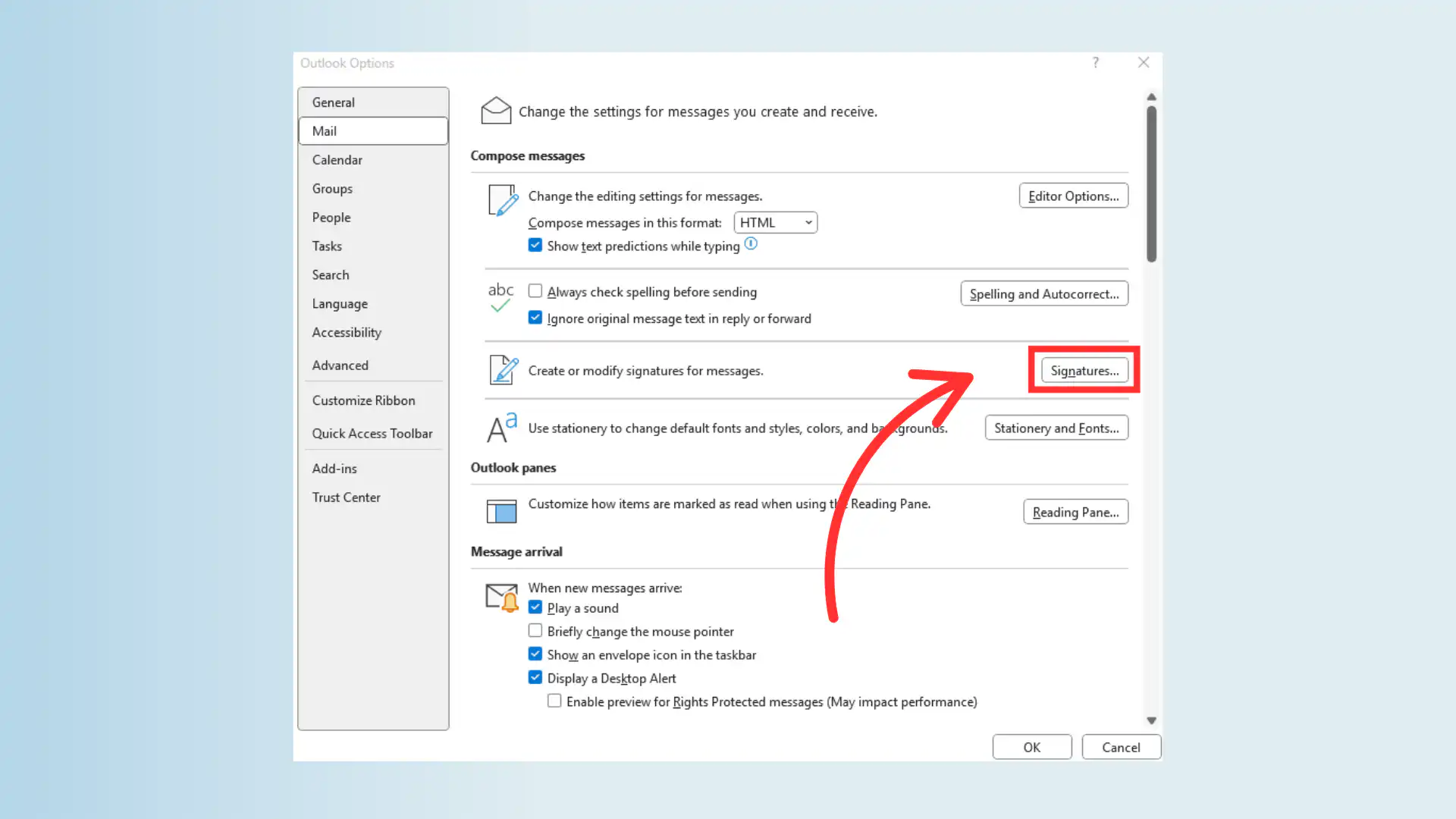Screen dimensions: 1456x819
Task: Enable Always check spelling before sending
Action: coord(535,290)
